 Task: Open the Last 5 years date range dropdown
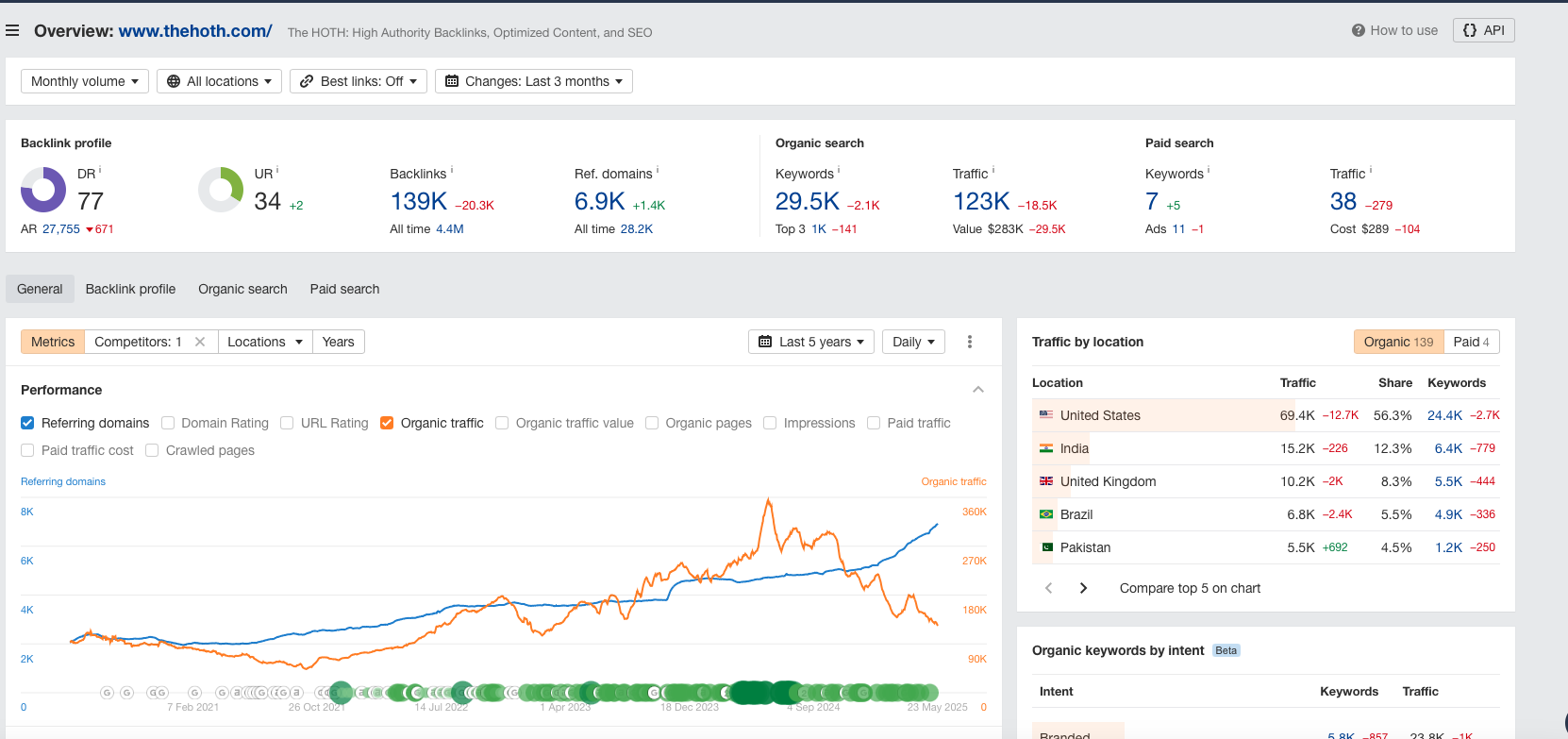coord(811,342)
